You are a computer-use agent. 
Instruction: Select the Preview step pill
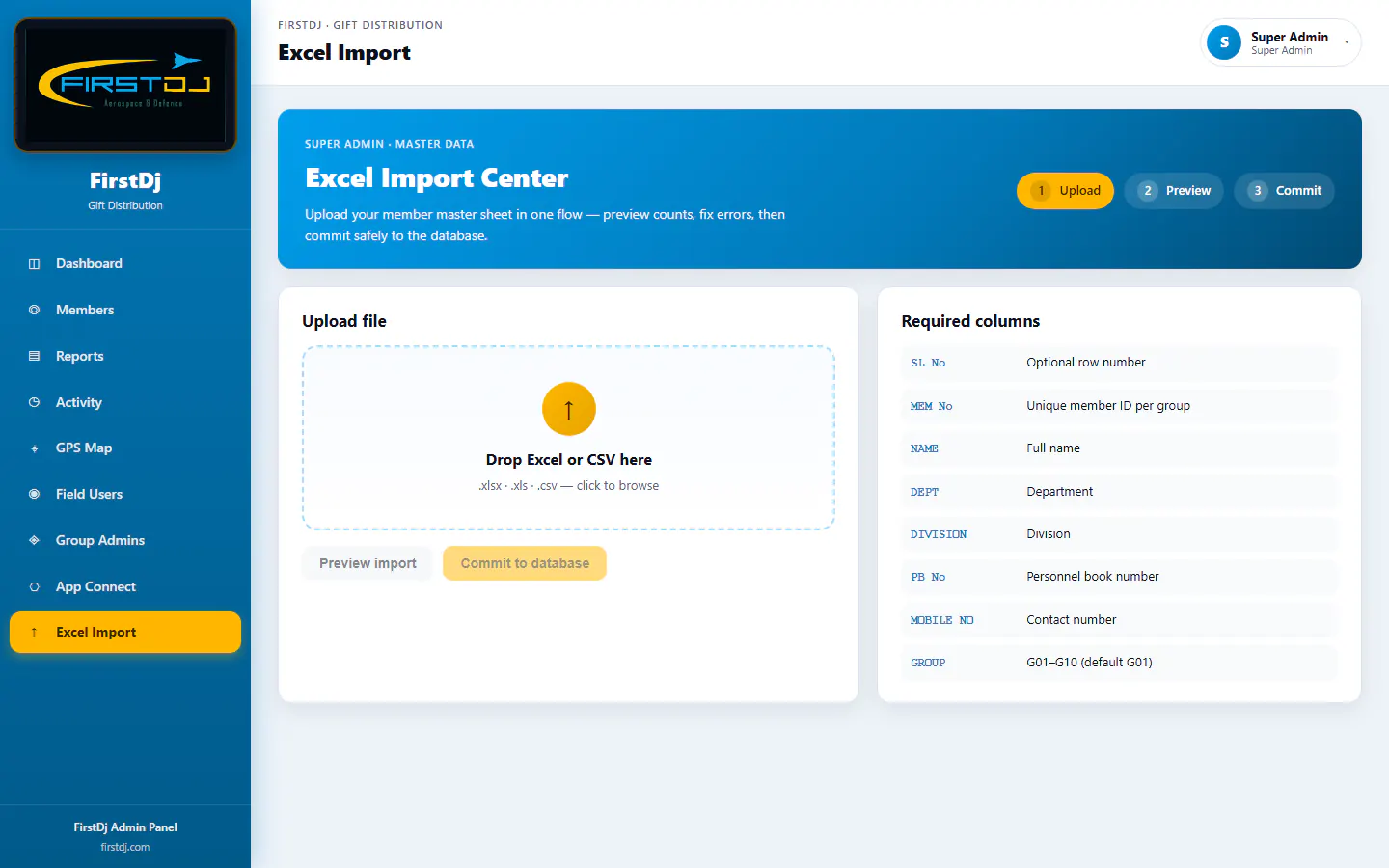click(x=1174, y=191)
